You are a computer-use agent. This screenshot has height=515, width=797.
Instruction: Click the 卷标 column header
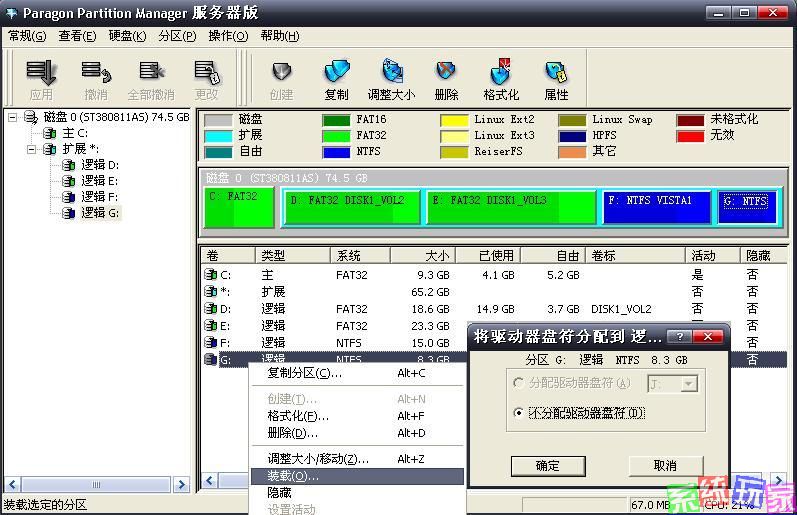point(635,255)
